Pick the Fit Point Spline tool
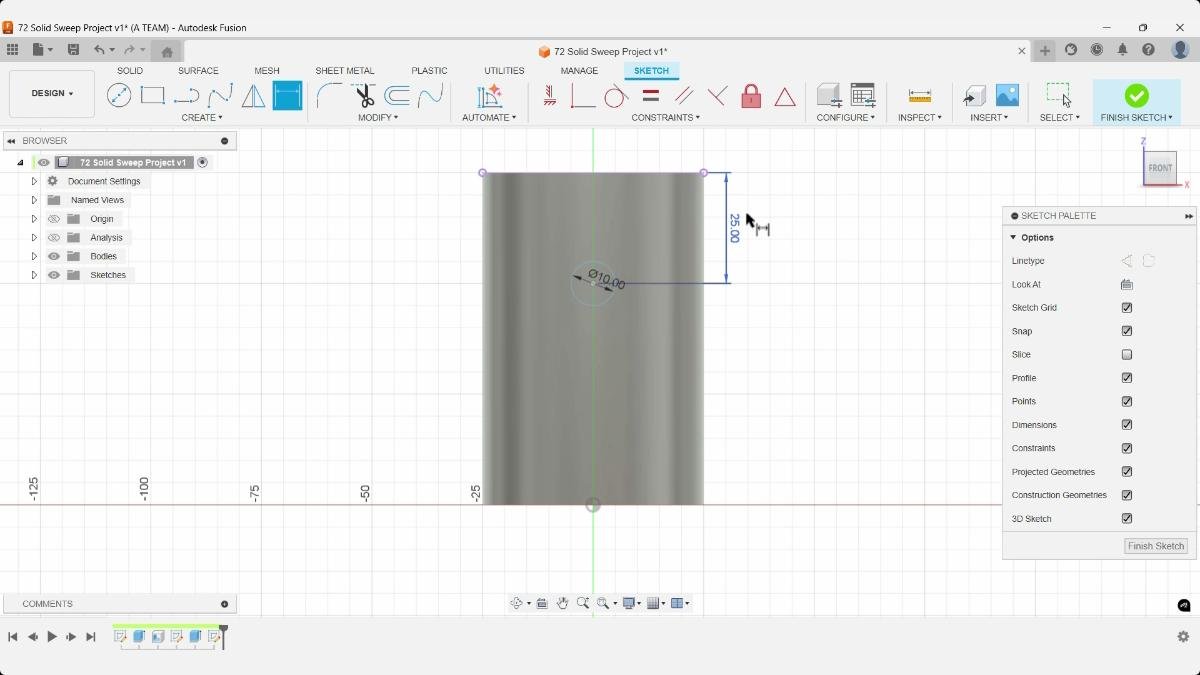This screenshot has width=1200, height=675. [220, 96]
